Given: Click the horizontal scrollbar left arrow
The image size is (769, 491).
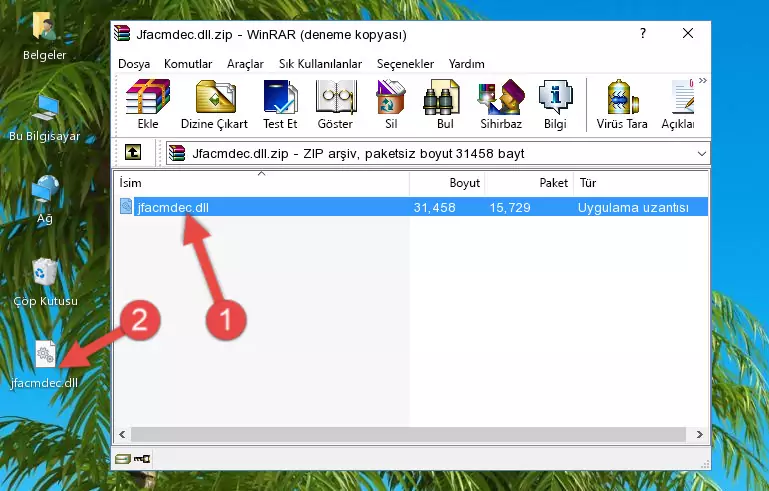Looking at the screenshot, I should pyautogui.click(x=122, y=435).
